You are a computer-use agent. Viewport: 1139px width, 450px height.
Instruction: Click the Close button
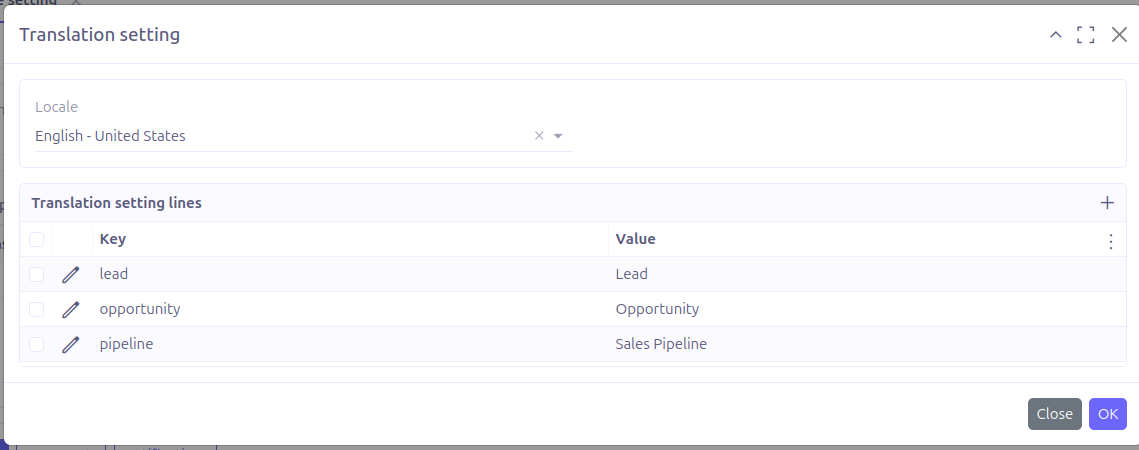[x=1054, y=414]
